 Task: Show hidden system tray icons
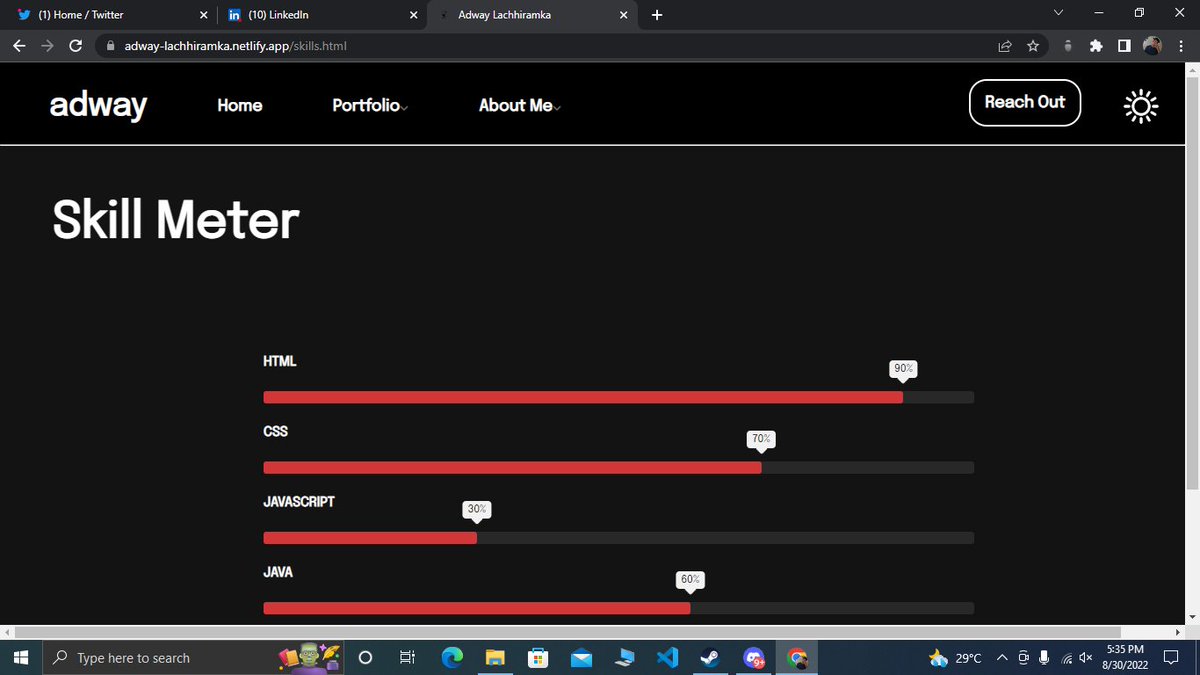click(x=1002, y=657)
